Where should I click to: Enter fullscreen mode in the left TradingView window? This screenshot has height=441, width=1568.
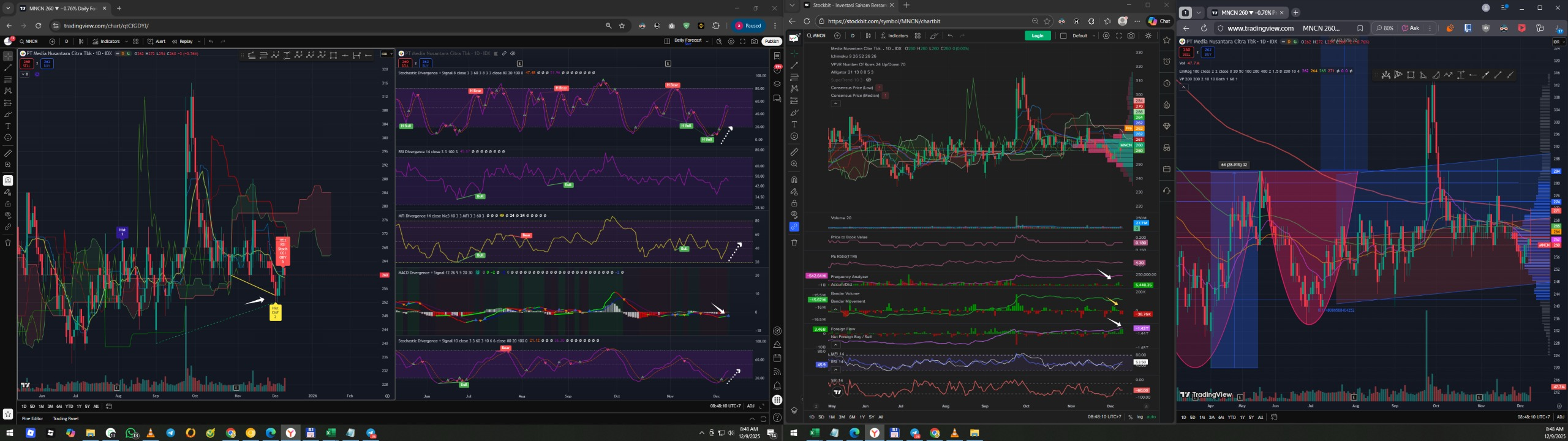pos(742,42)
